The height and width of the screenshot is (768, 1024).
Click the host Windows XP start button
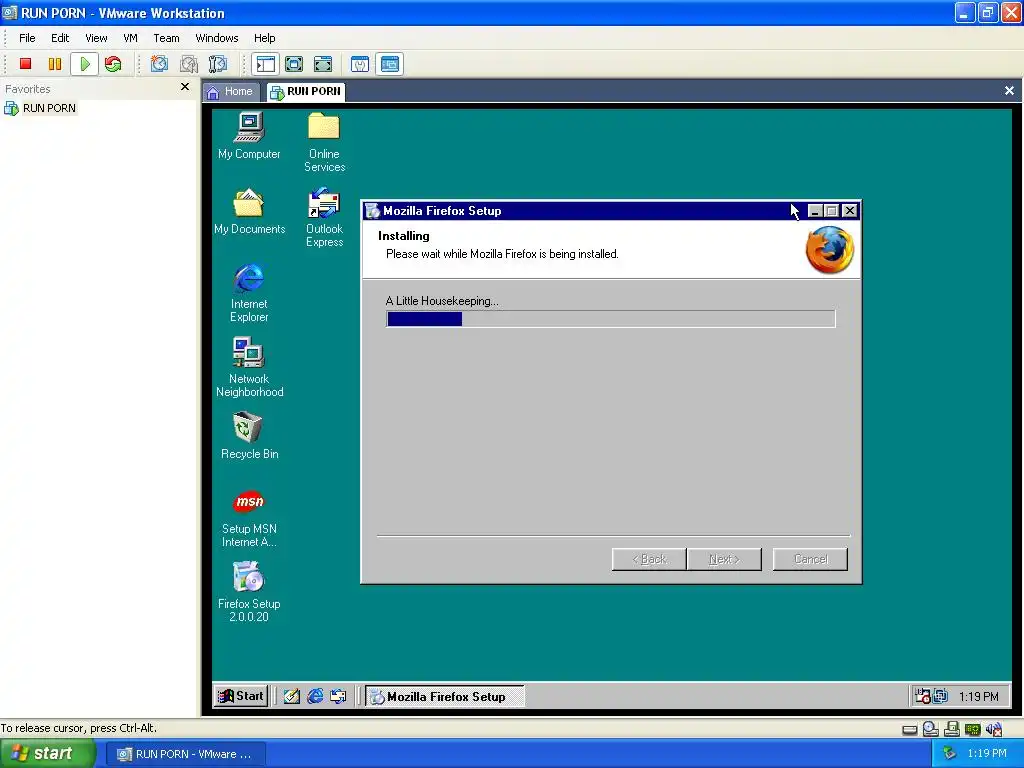coord(46,754)
